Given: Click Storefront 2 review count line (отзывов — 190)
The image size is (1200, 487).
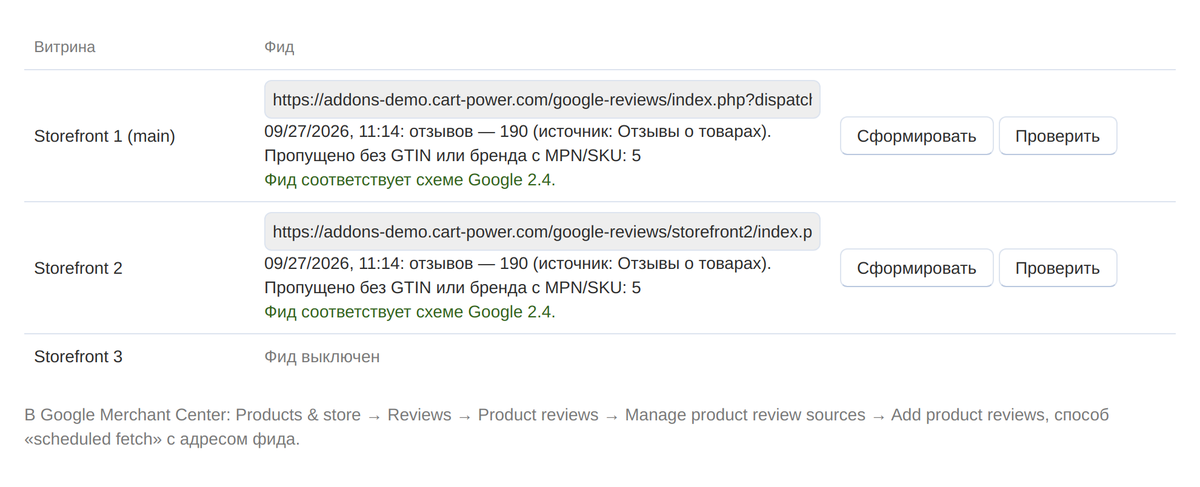Looking at the screenshot, I should 518,264.
